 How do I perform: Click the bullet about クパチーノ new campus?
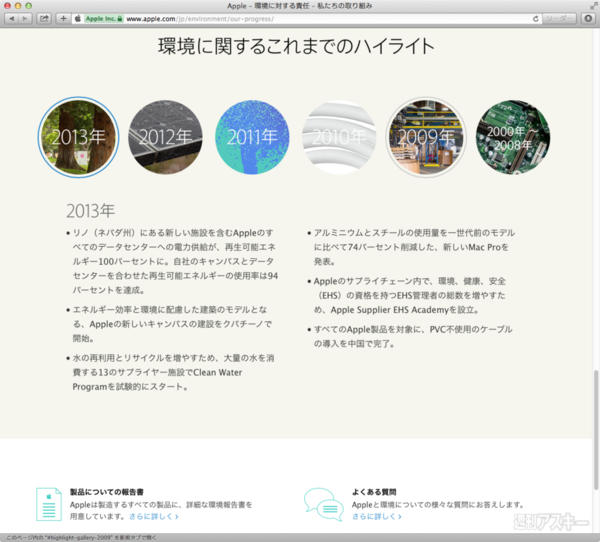pos(170,324)
